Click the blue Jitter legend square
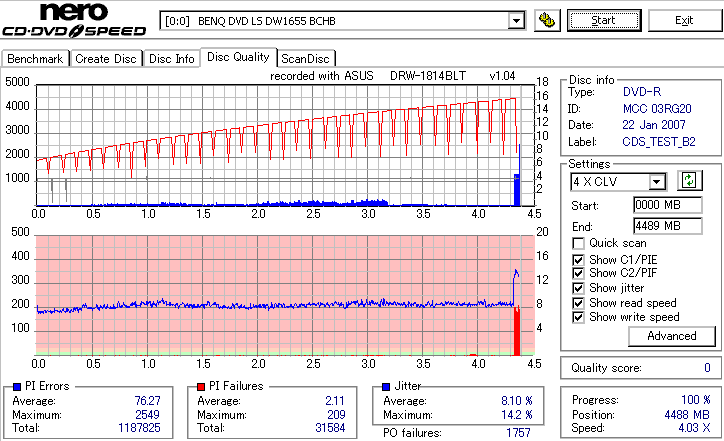The height and width of the screenshot is (441, 724). point(386,387)
